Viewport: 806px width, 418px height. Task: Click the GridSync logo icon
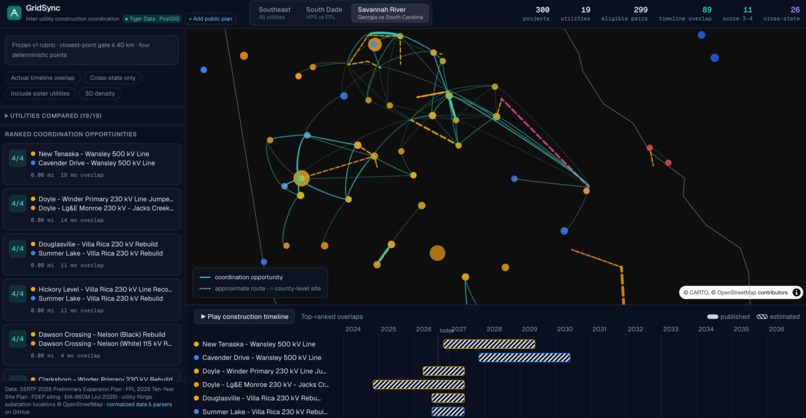pyautogui.click(x=14, y=13)
